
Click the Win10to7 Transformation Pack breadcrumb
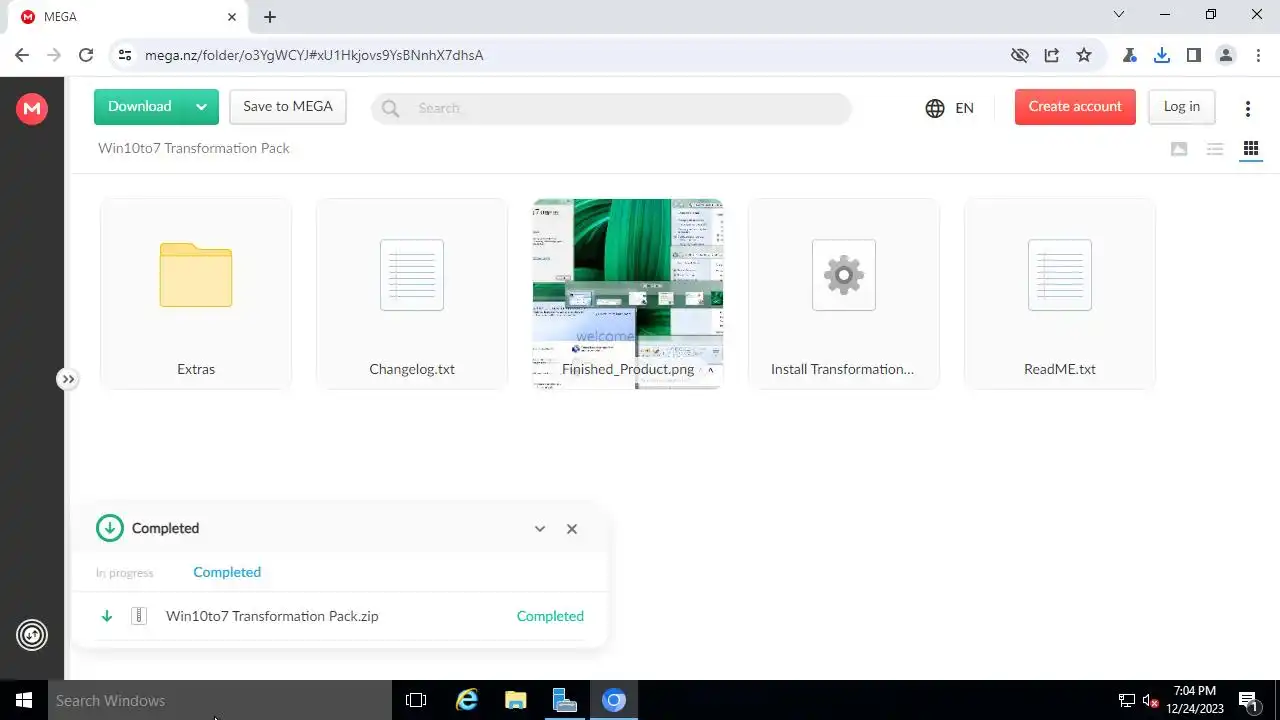[194, 148]
